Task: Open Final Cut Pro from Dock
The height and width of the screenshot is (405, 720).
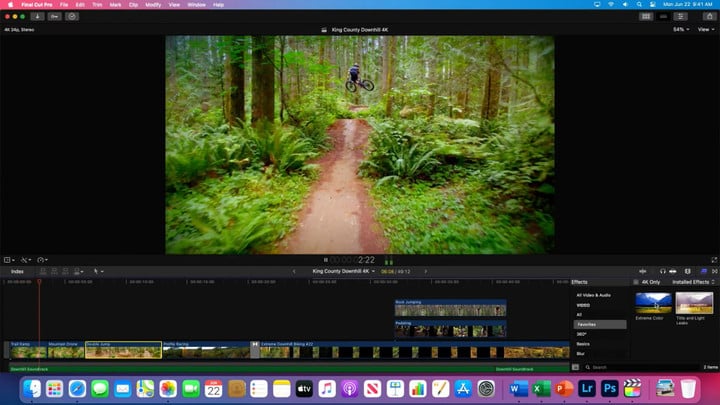Action: (x=632, y=388)
